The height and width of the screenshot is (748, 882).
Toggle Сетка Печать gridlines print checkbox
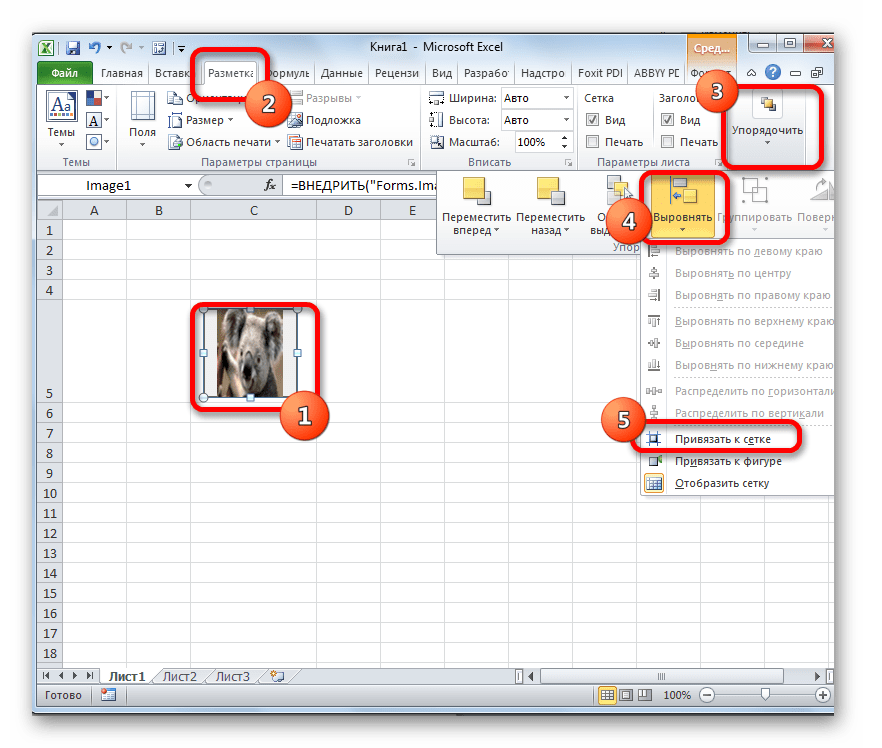click(x=592, y=142)
